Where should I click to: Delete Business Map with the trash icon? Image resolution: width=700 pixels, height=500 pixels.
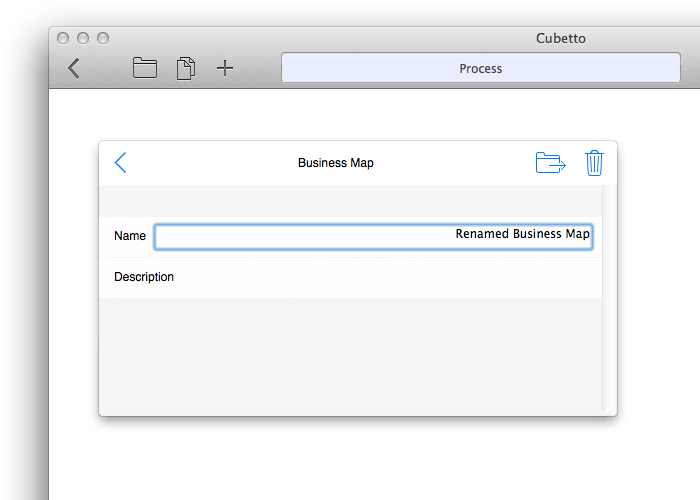click(x=594, y=163)
